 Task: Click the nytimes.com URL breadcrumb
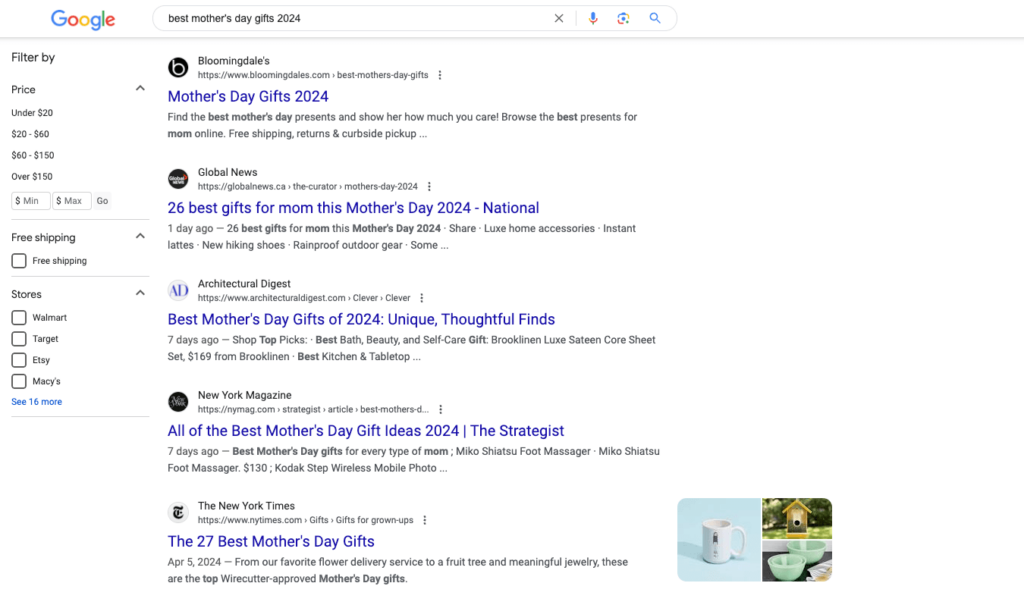(306, 520)
